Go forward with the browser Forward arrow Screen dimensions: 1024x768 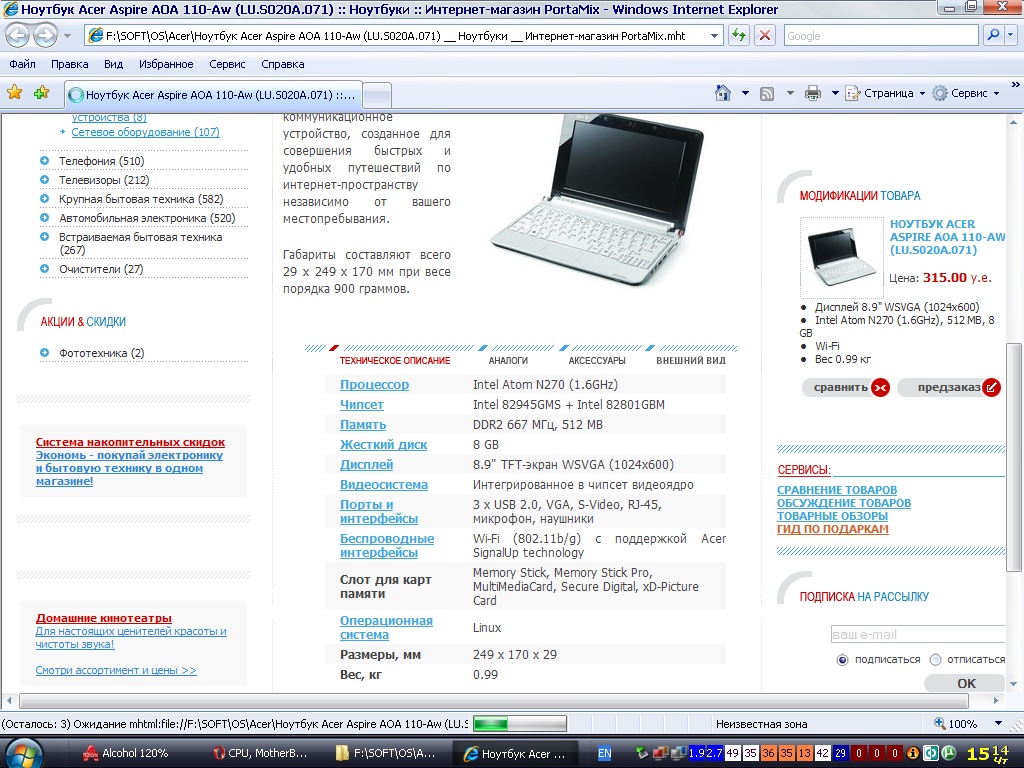[46, 35]
